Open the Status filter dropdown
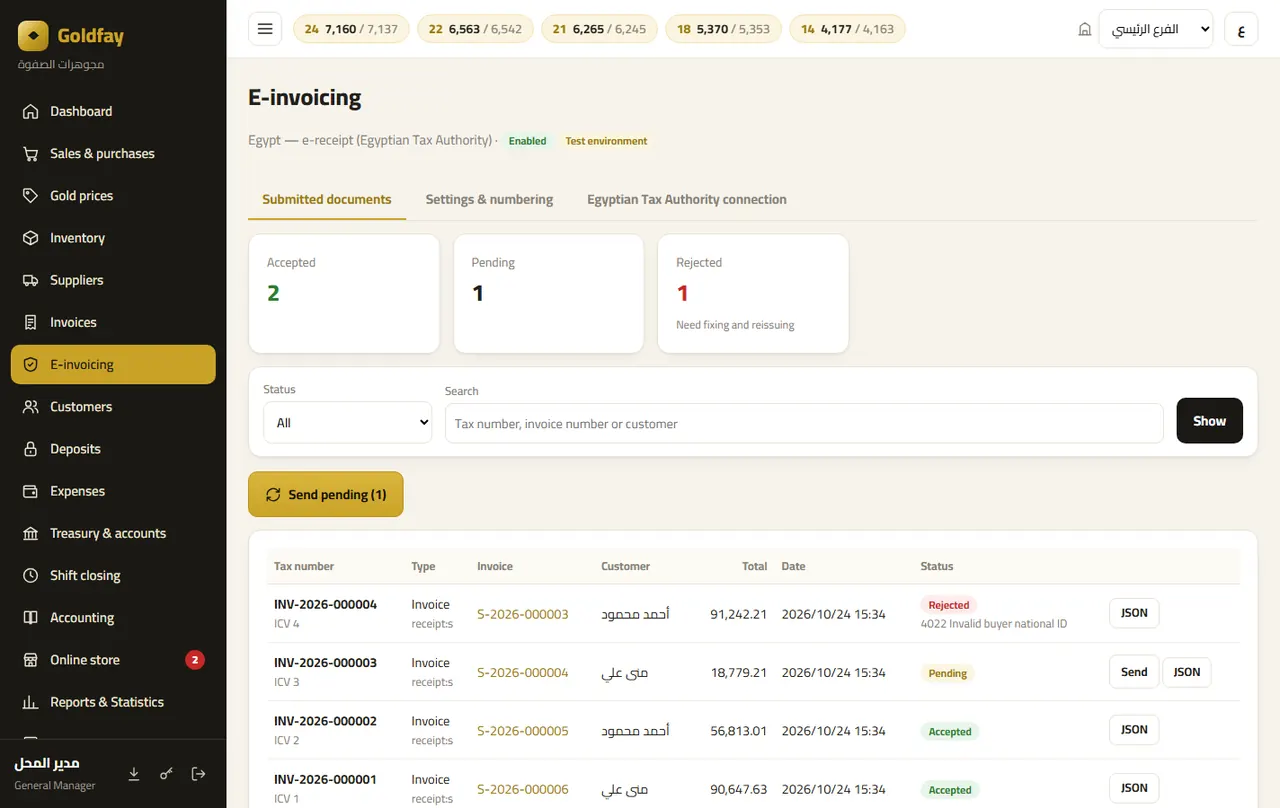Viewport: 1280px width, 808px height. pos(347,423)
